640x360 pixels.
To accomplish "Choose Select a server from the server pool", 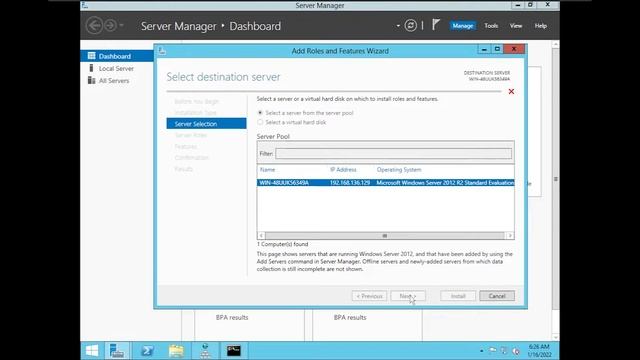I will tap(260, 113).
